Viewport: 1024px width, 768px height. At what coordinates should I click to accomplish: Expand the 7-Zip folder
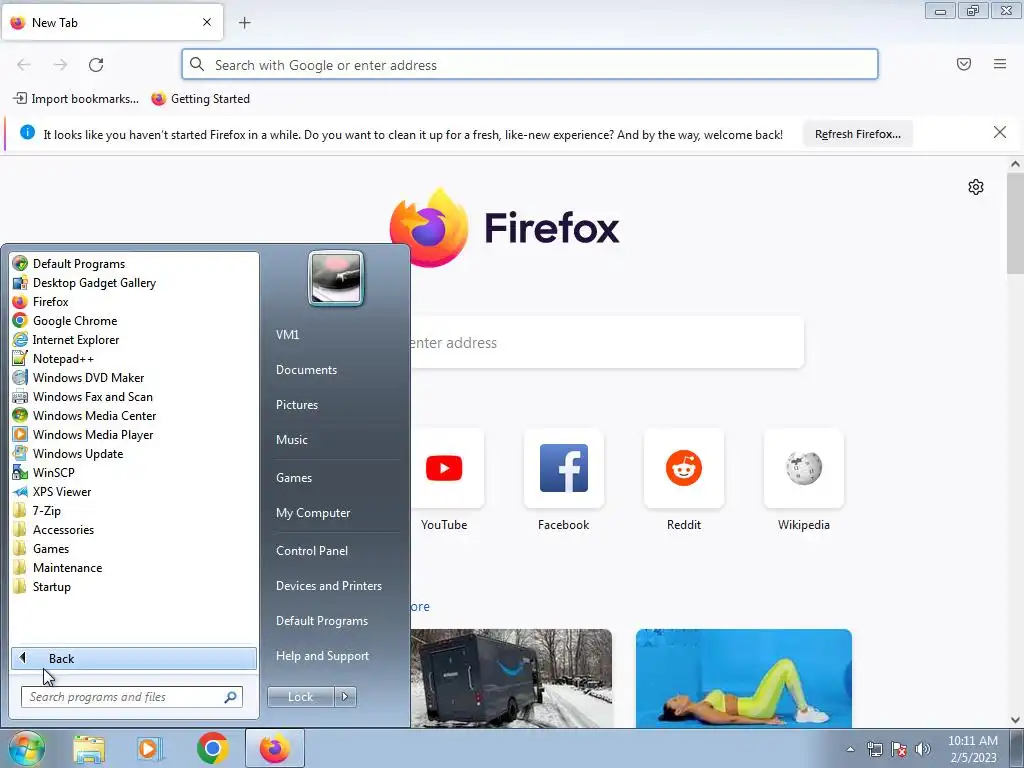coord(134,511)
